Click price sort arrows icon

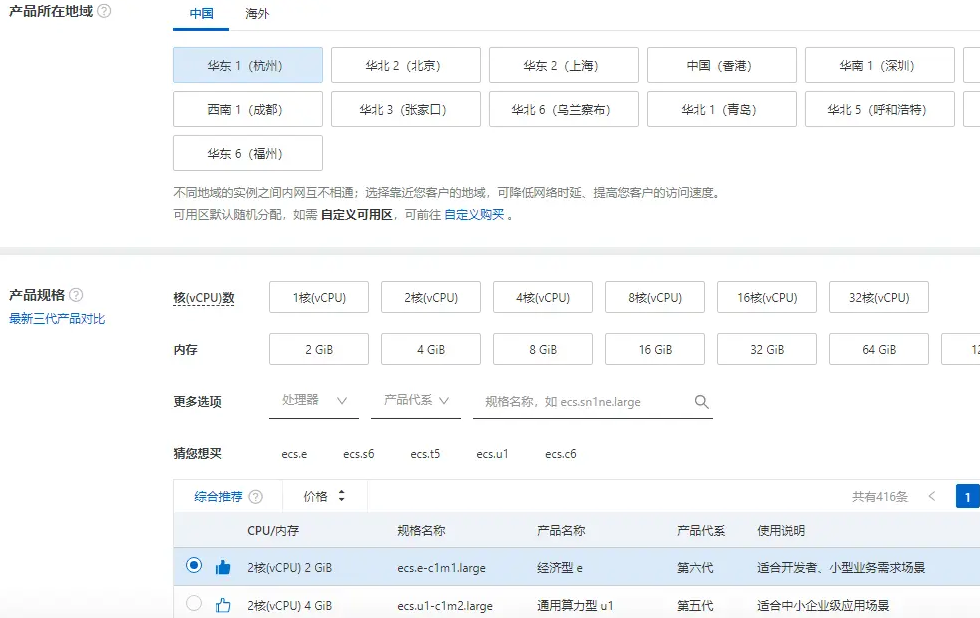coord(341,496)
